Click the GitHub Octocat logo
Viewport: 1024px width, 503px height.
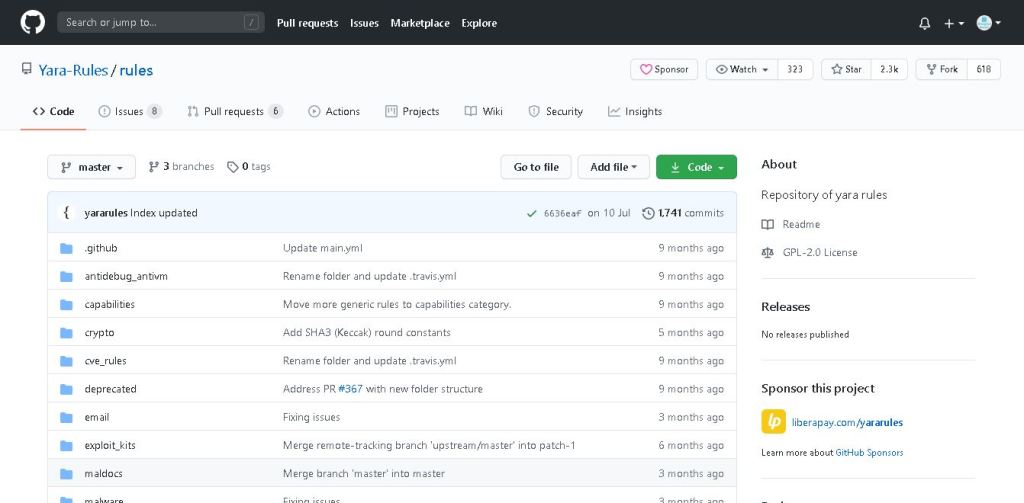pos(33,22)
